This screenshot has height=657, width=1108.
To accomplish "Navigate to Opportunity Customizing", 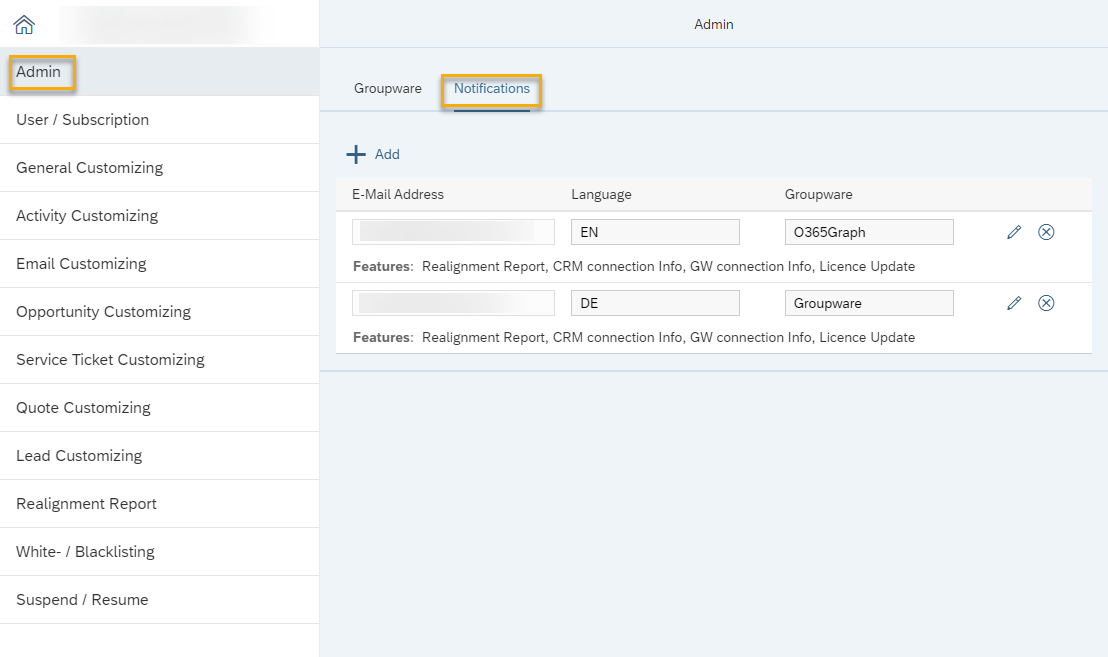I will (103, 312).
